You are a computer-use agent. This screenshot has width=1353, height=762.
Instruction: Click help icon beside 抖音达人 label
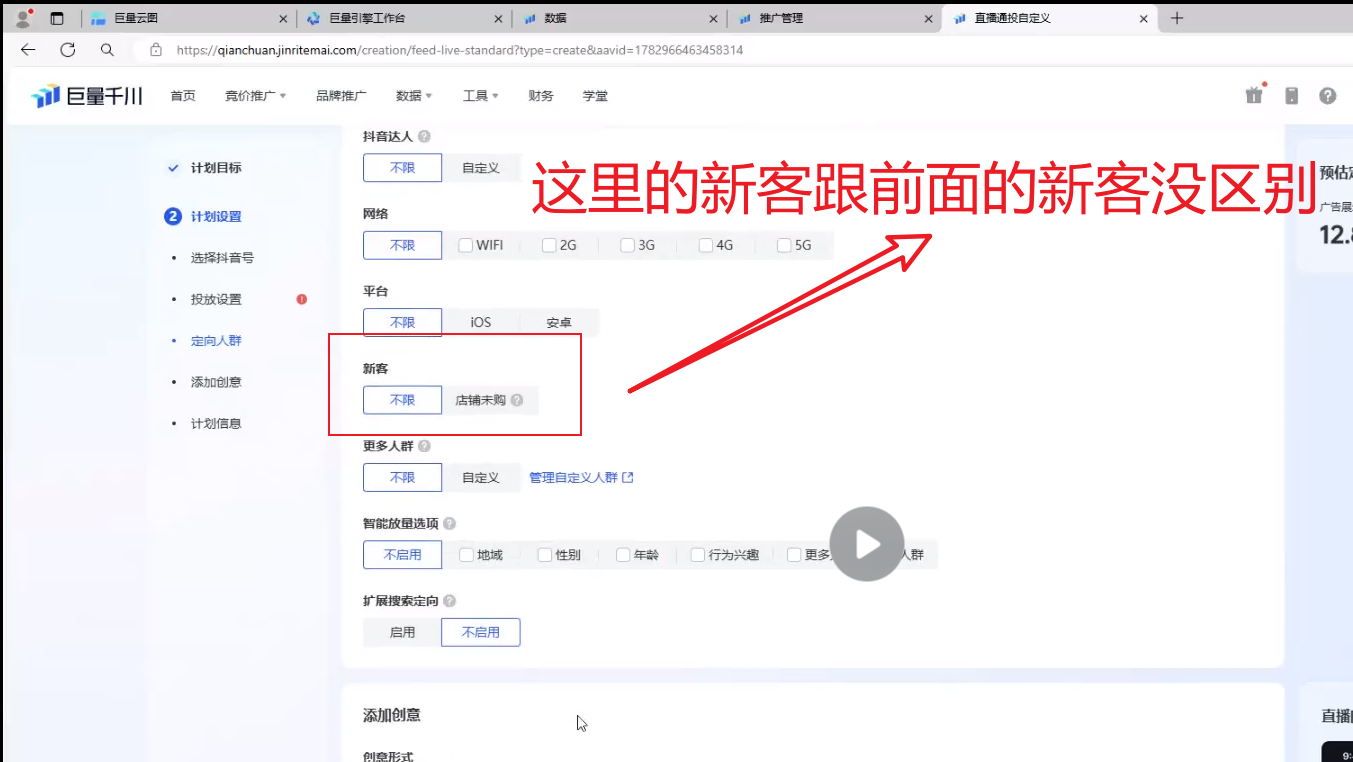point(424,137)
